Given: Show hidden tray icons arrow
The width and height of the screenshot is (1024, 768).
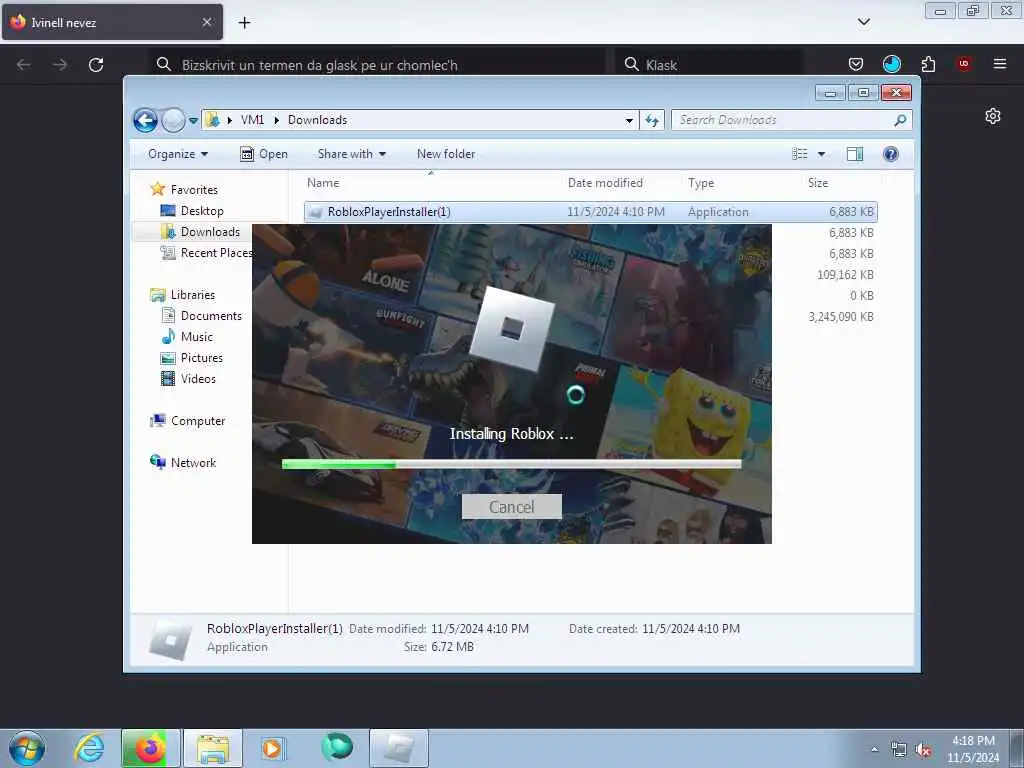Looking at the screenshot, I should click(x=874, y=749).
